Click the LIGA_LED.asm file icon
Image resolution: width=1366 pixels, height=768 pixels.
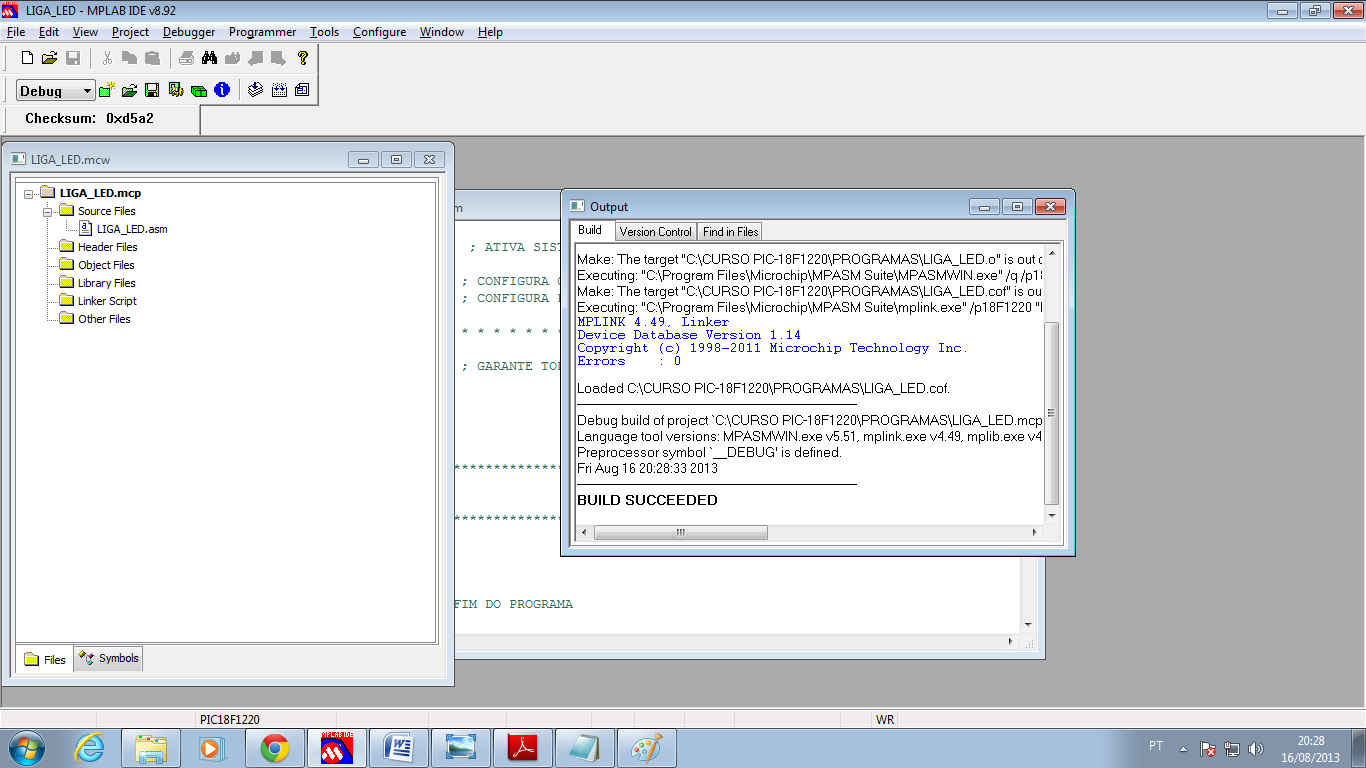click(86, 228)
